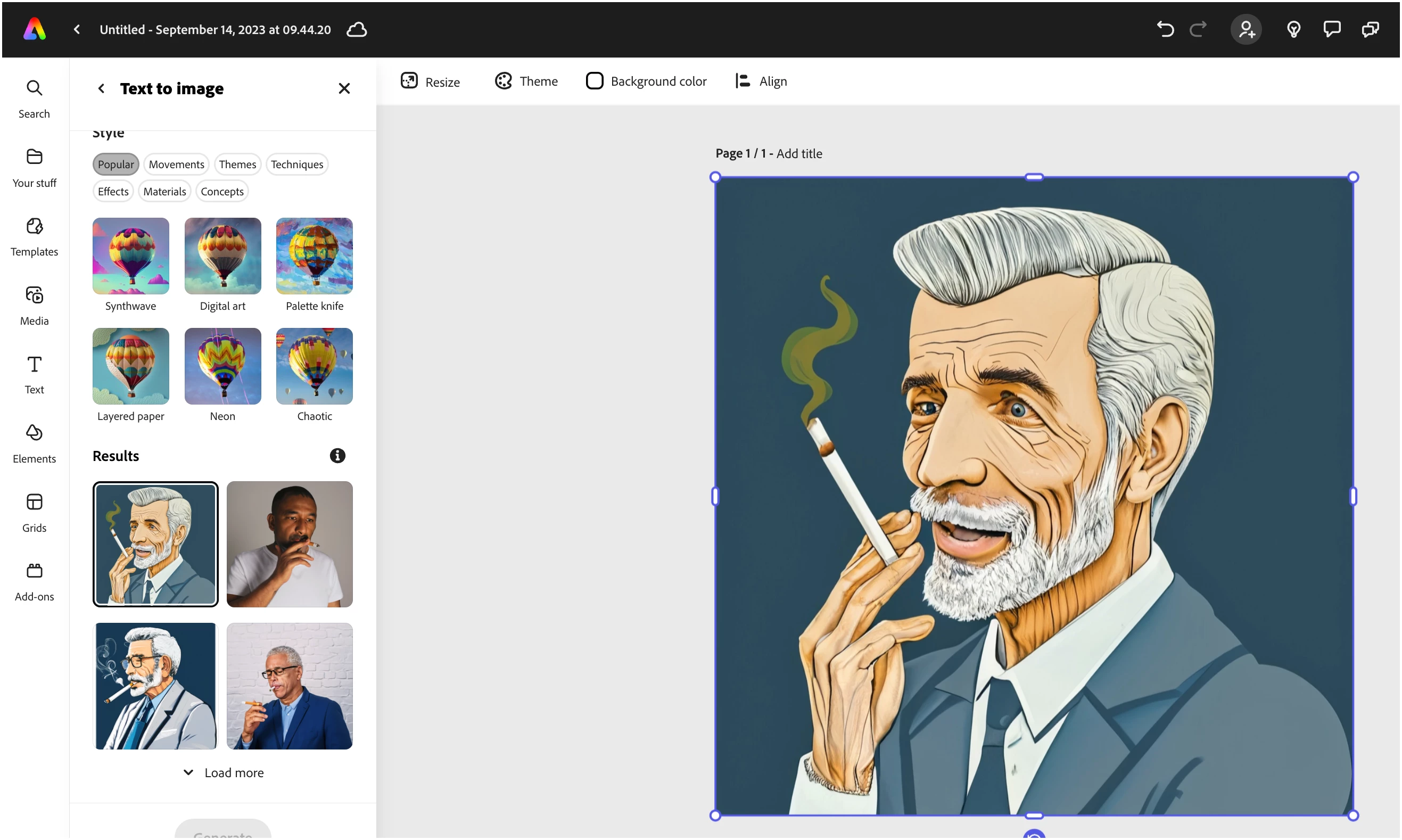The width and height of the screenshot is (1402, 840).
Task: Open the Background color swatch
Action: pos(593,81)
